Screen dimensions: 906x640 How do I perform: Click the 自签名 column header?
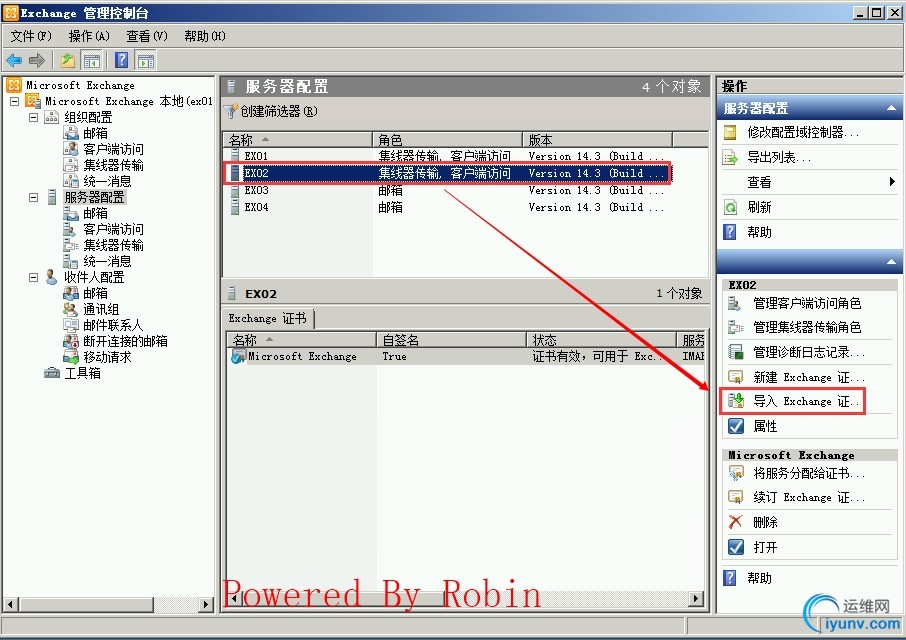[451, 340]
